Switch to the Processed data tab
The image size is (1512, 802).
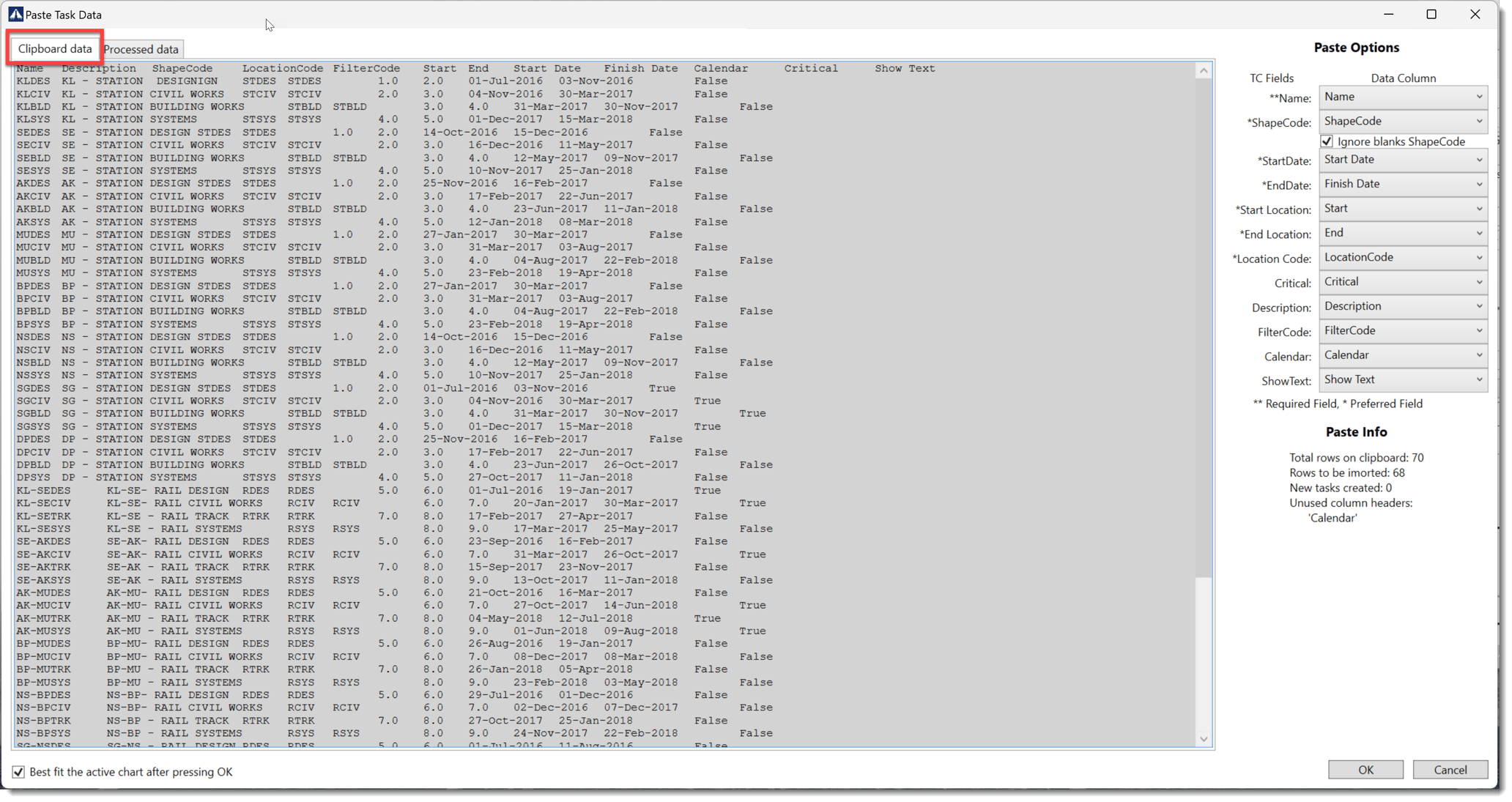141,49
